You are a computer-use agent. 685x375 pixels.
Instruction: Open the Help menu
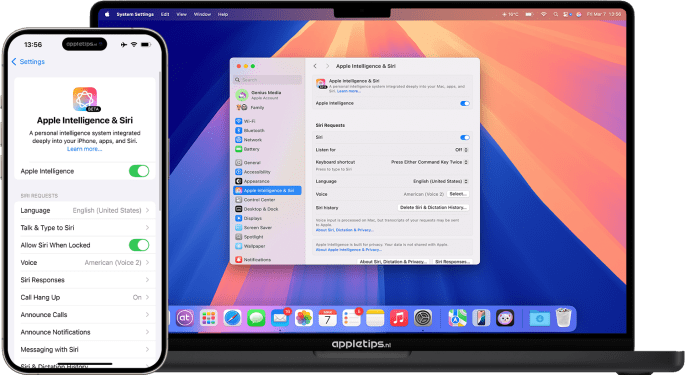pos(223,14)
